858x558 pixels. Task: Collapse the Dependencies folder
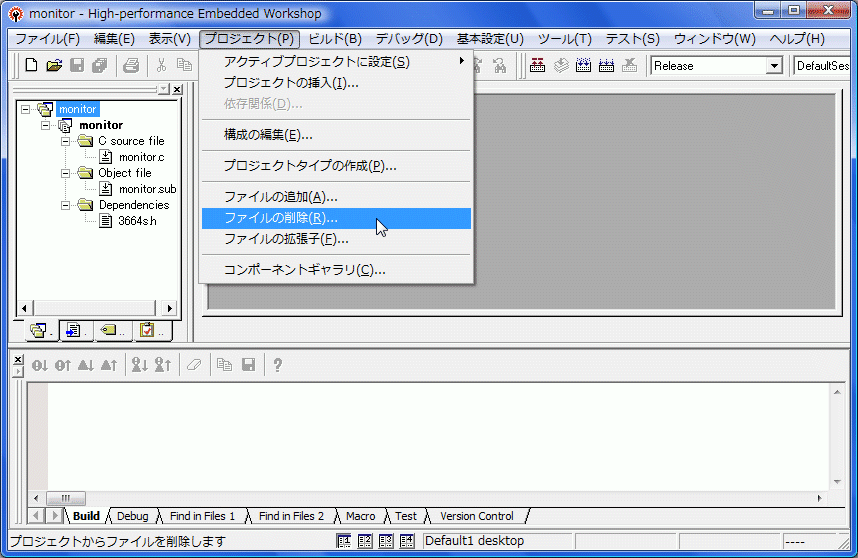pyautogui.click(x=65, y=205)
